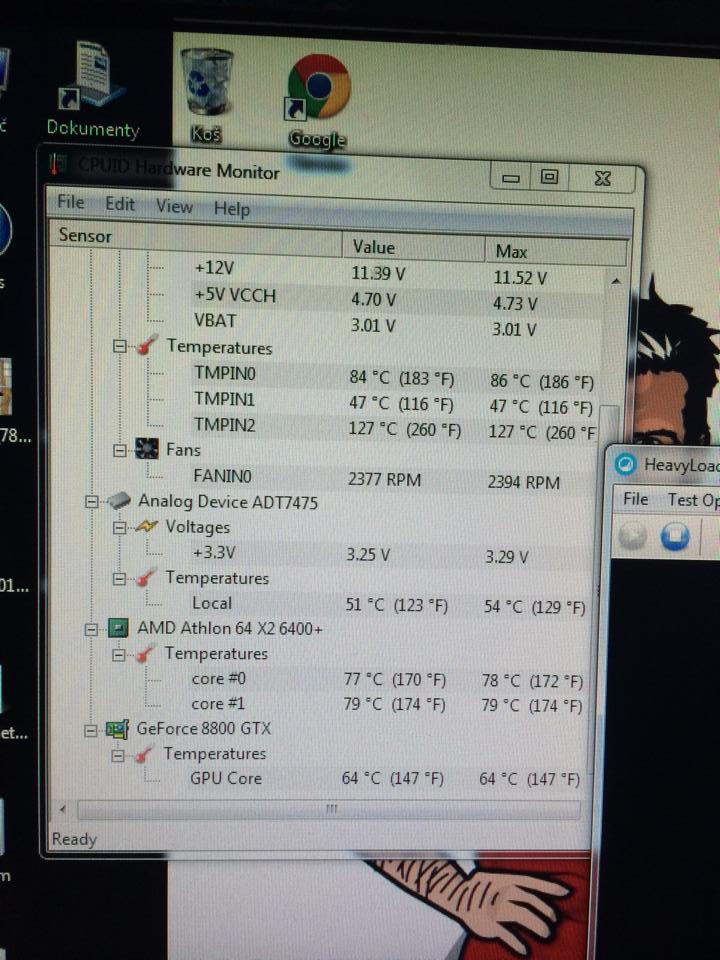
Task: Collapse the AMD Athlon 64 X2 6400+ node
Action: pos(91,629)
